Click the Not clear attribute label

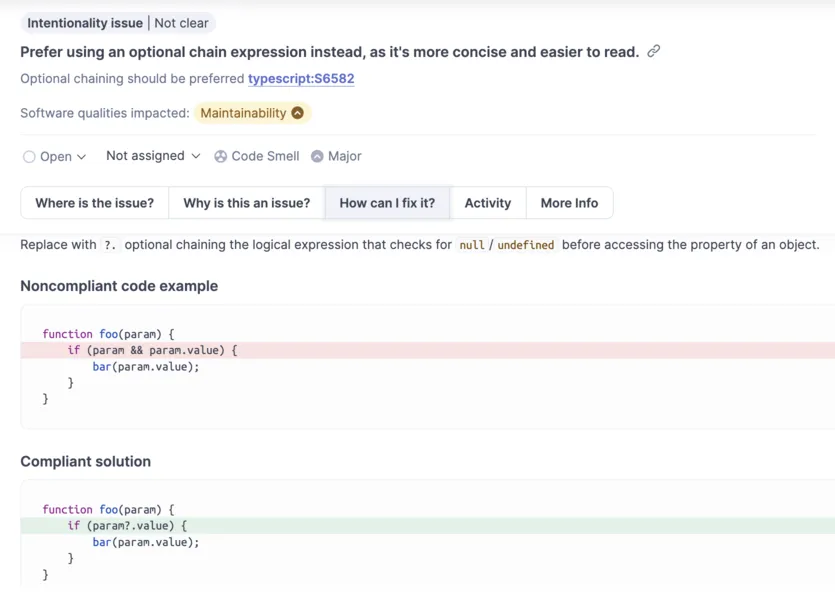coord(181,23)
